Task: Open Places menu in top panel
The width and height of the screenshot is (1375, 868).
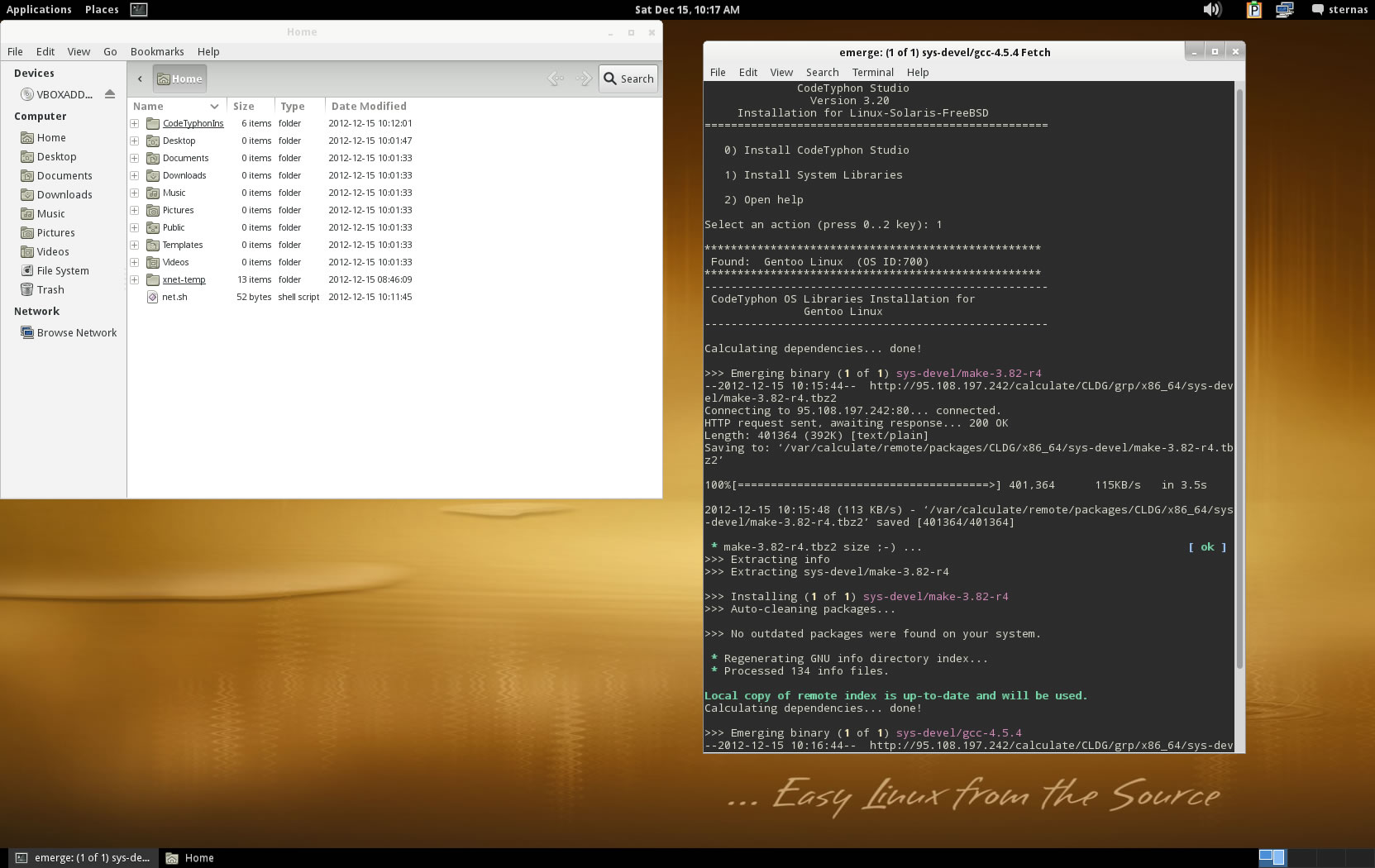Action: coord(102,9)
